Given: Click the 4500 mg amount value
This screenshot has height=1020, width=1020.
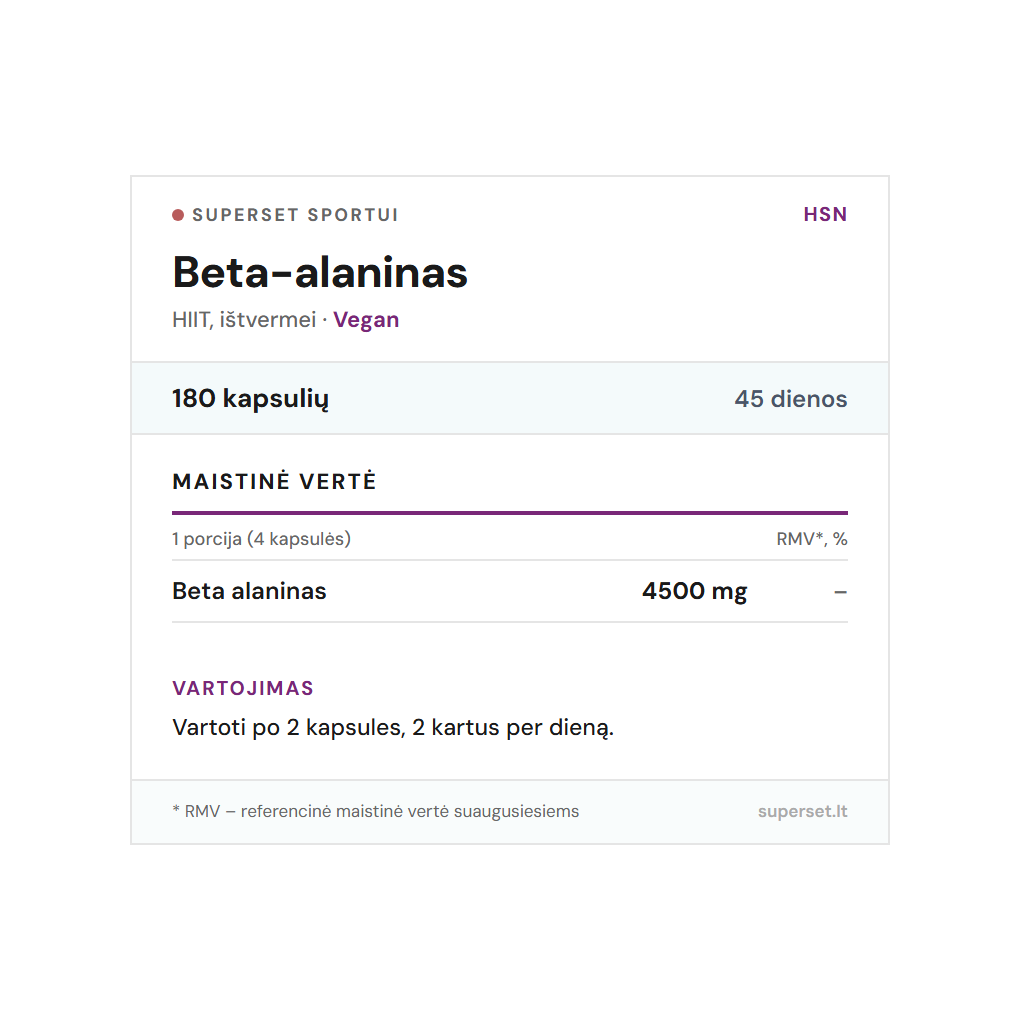Looking at the screenshot, I should (694, 591).
